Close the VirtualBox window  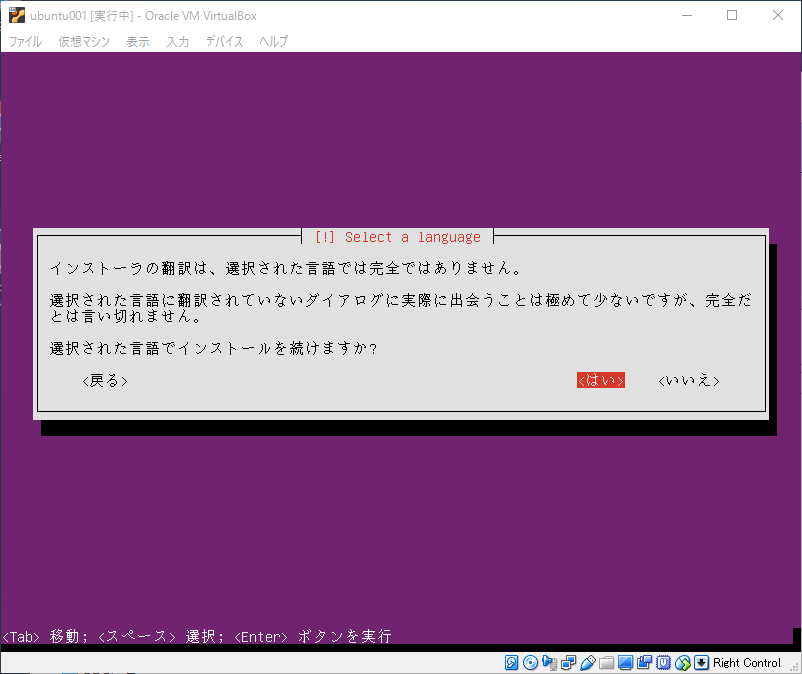[x=777, y=15]
